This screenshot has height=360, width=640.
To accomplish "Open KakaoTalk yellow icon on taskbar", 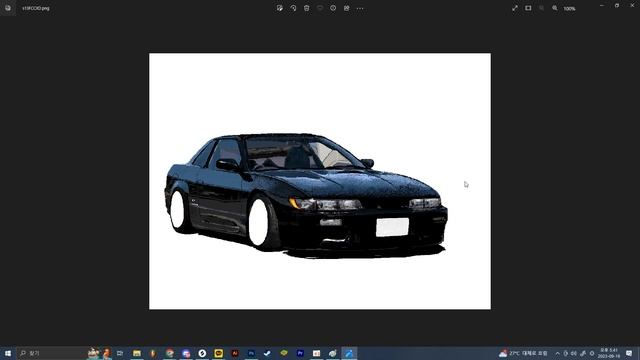I will 219,353.
